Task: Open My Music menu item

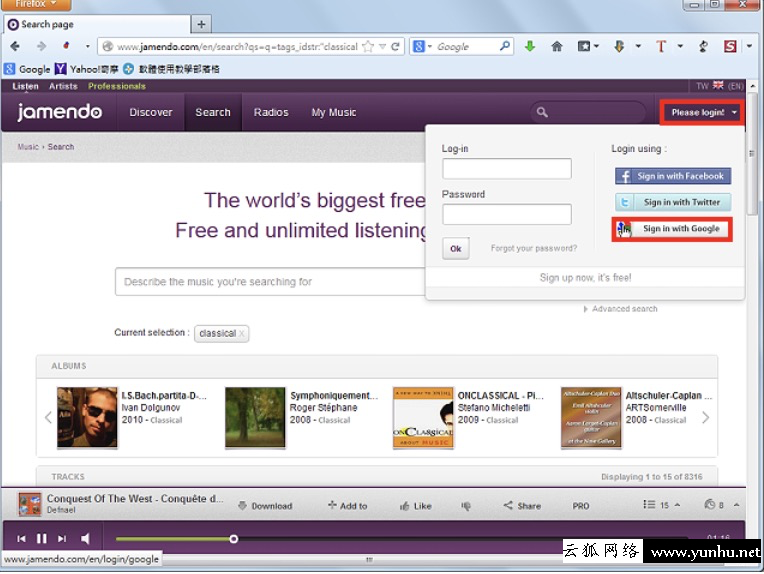Action: point(334,113)
